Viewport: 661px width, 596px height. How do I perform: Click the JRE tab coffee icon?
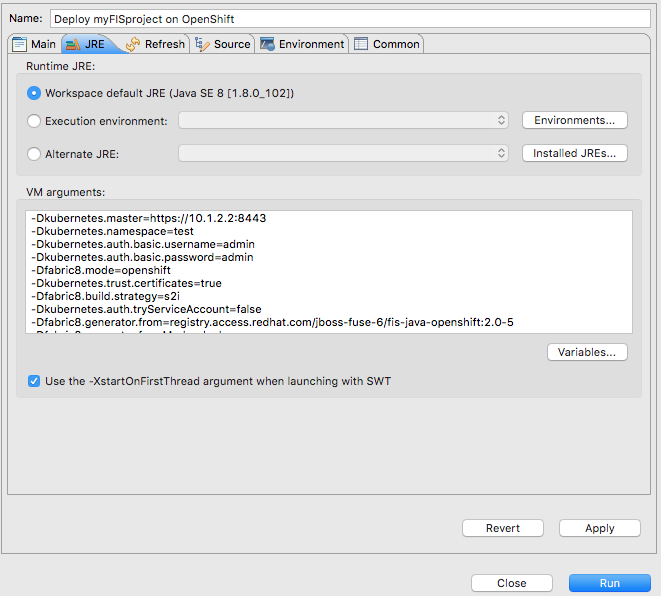(71, 44)
